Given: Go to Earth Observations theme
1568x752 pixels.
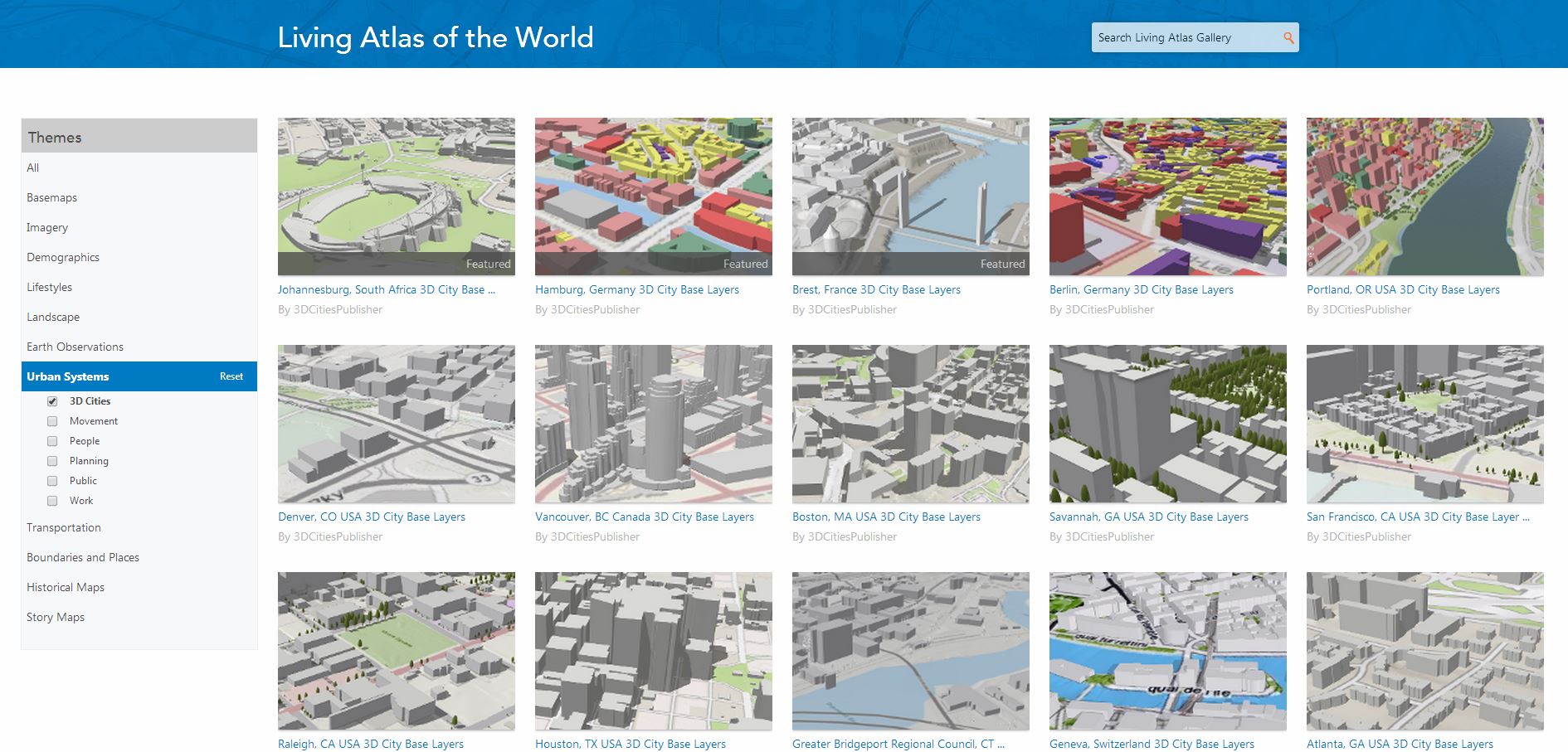Looking at the screenshot, I should (x=139, y=347).
